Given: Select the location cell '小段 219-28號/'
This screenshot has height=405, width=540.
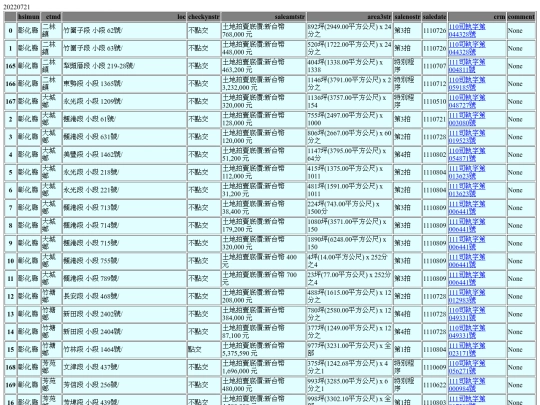Looking at the screenshot, I should coord(124,66).
